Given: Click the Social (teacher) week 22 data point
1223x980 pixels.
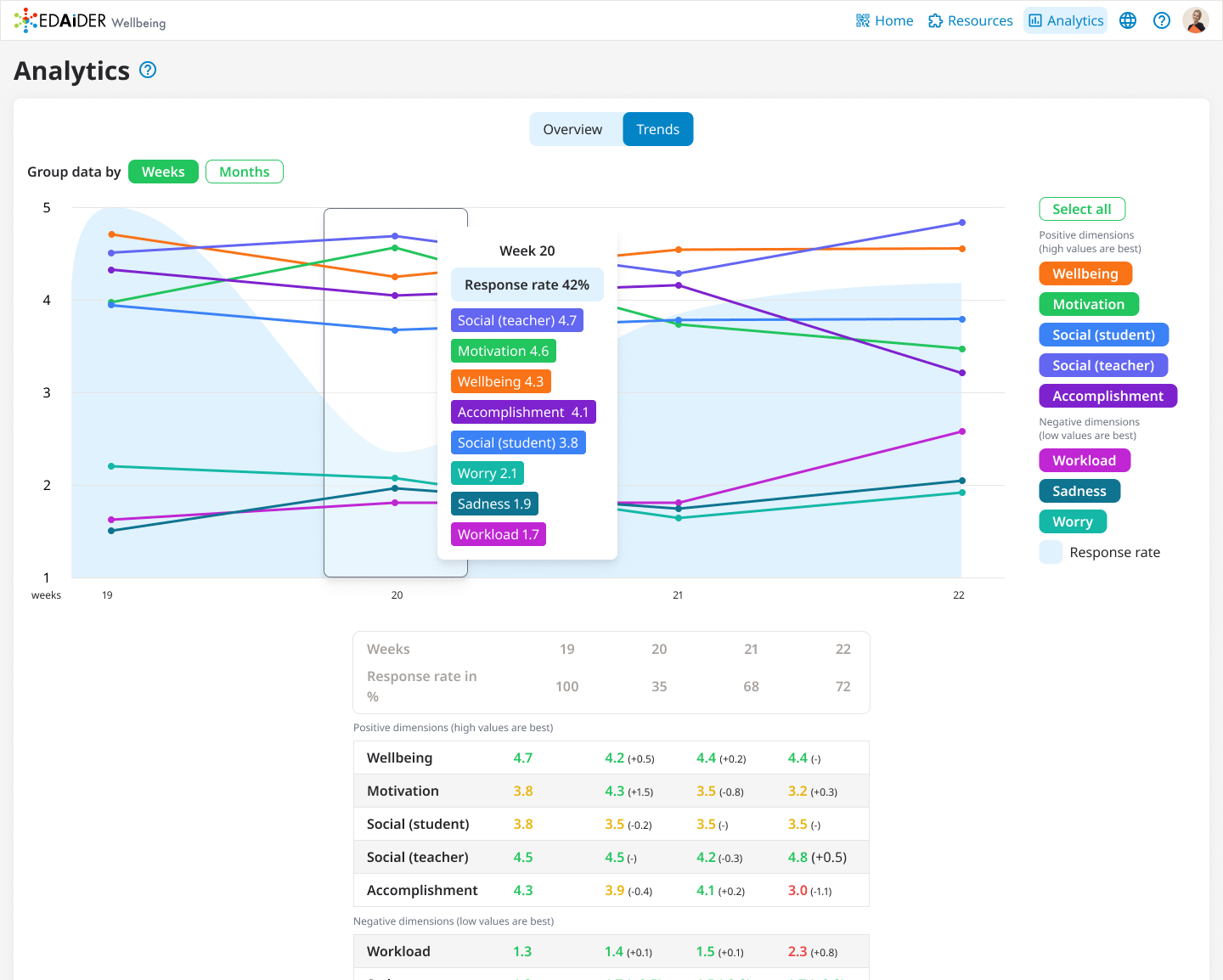Looking at the screenshot, I should 962,222.
